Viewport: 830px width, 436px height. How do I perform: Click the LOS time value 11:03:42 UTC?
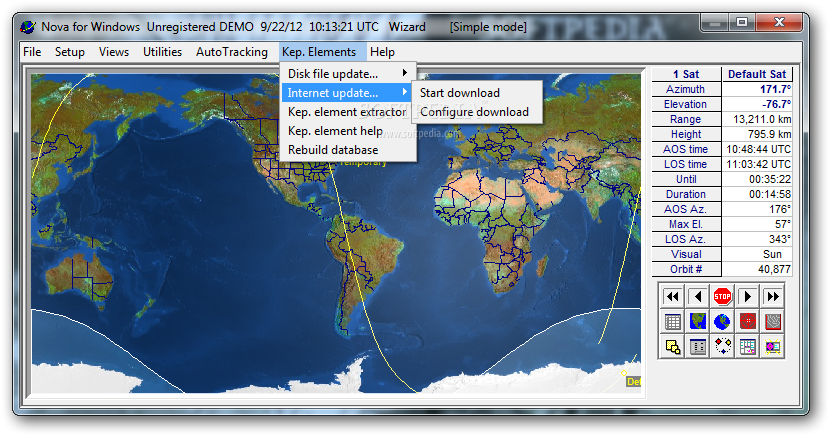757,164
